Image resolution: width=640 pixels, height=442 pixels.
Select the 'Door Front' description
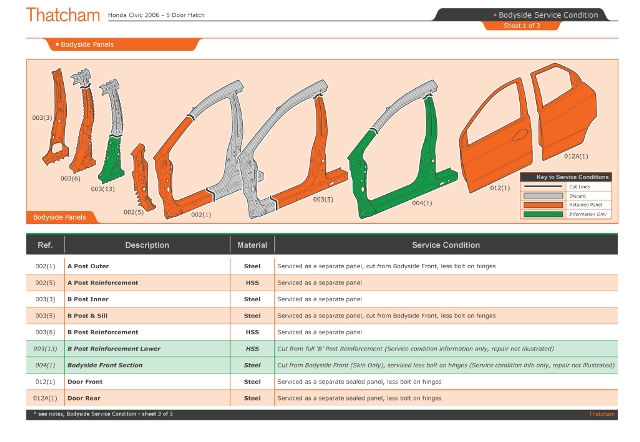pyautogui.click(x=85, y=382)
